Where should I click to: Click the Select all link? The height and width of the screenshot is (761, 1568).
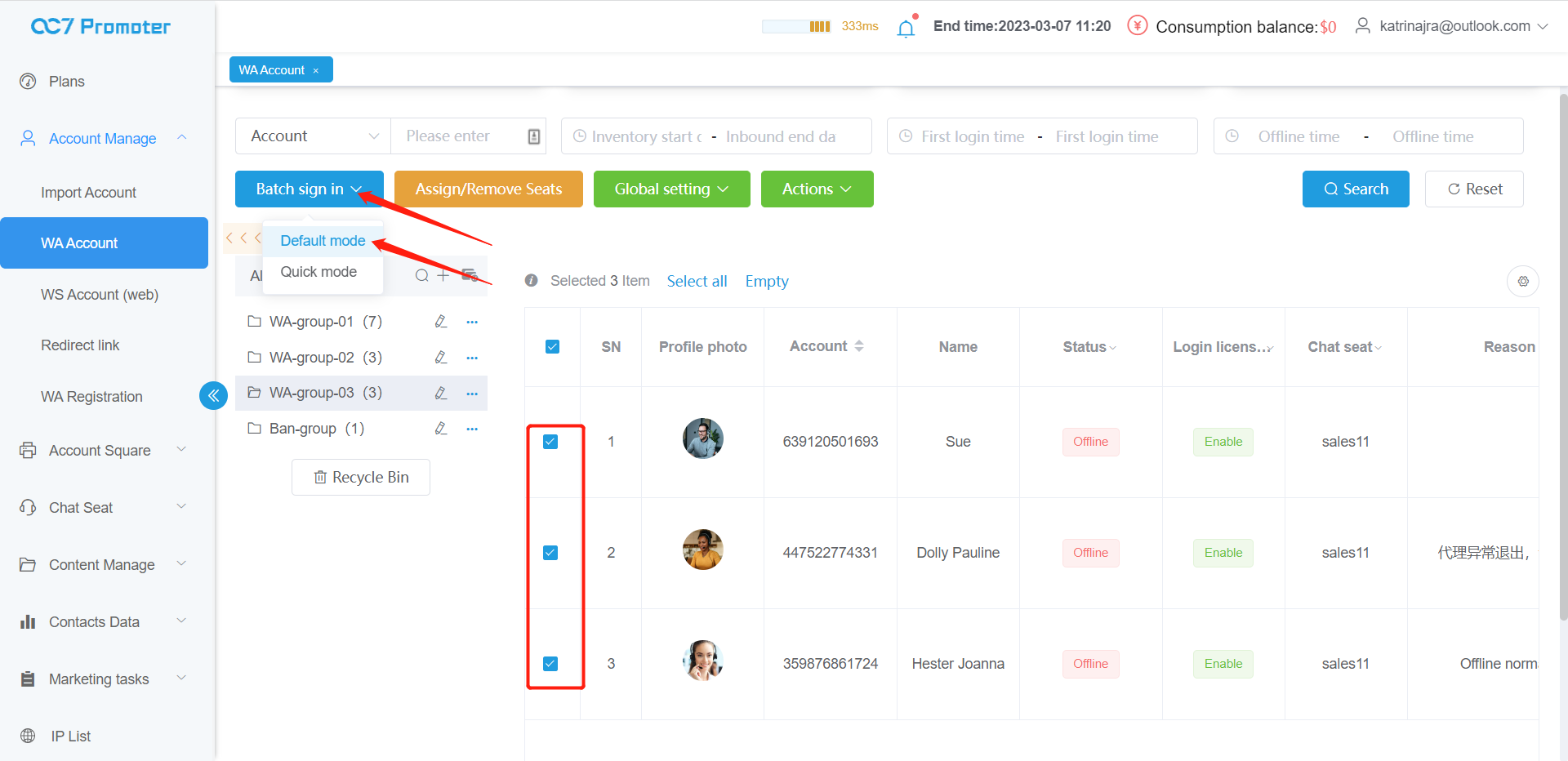697,281
